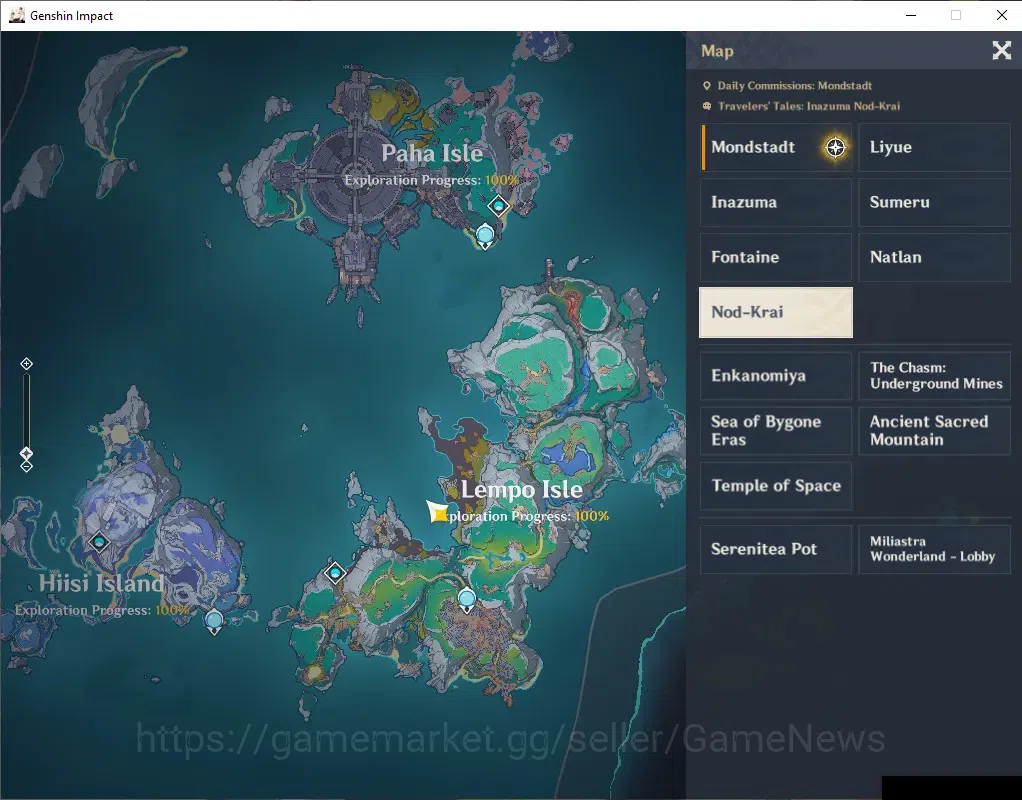
Task: Open the Natlan map
Action: click(x=934, y=258)
